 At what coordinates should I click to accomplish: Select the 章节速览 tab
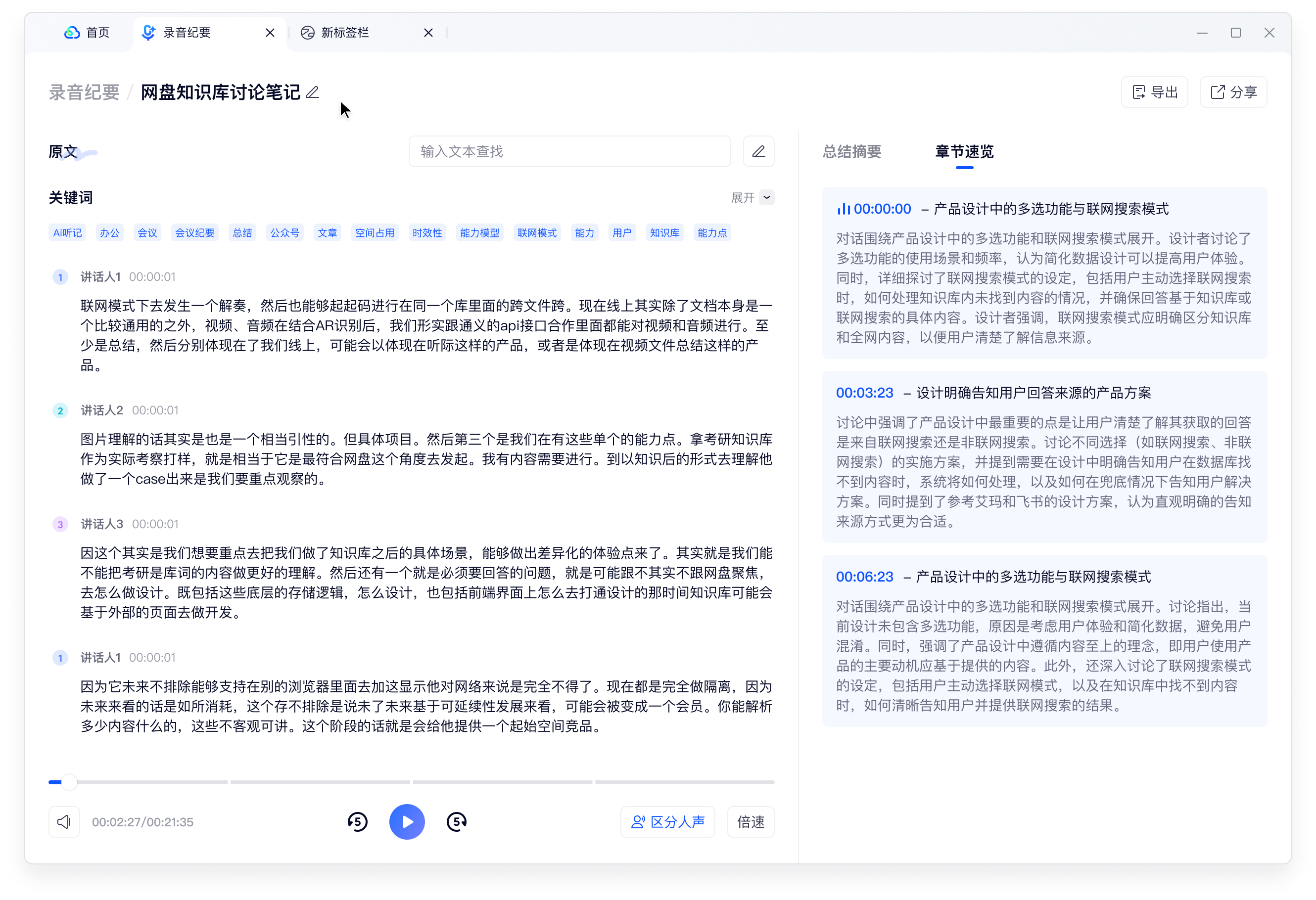coord(964,152)
